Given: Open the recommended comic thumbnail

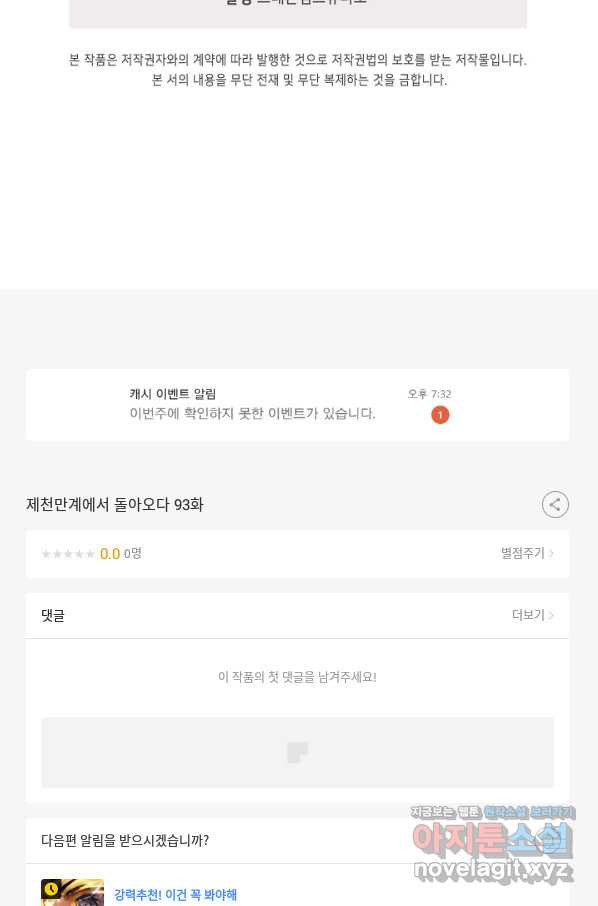Looking at the screenshot, I should pyautogui.click(x=72, y=892).
